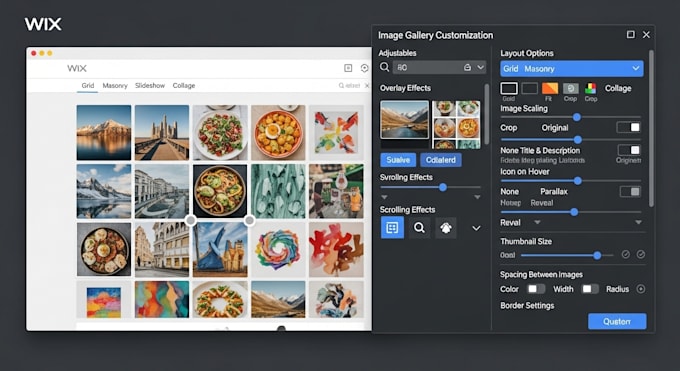Open the green salad plate gallery image

220,132
